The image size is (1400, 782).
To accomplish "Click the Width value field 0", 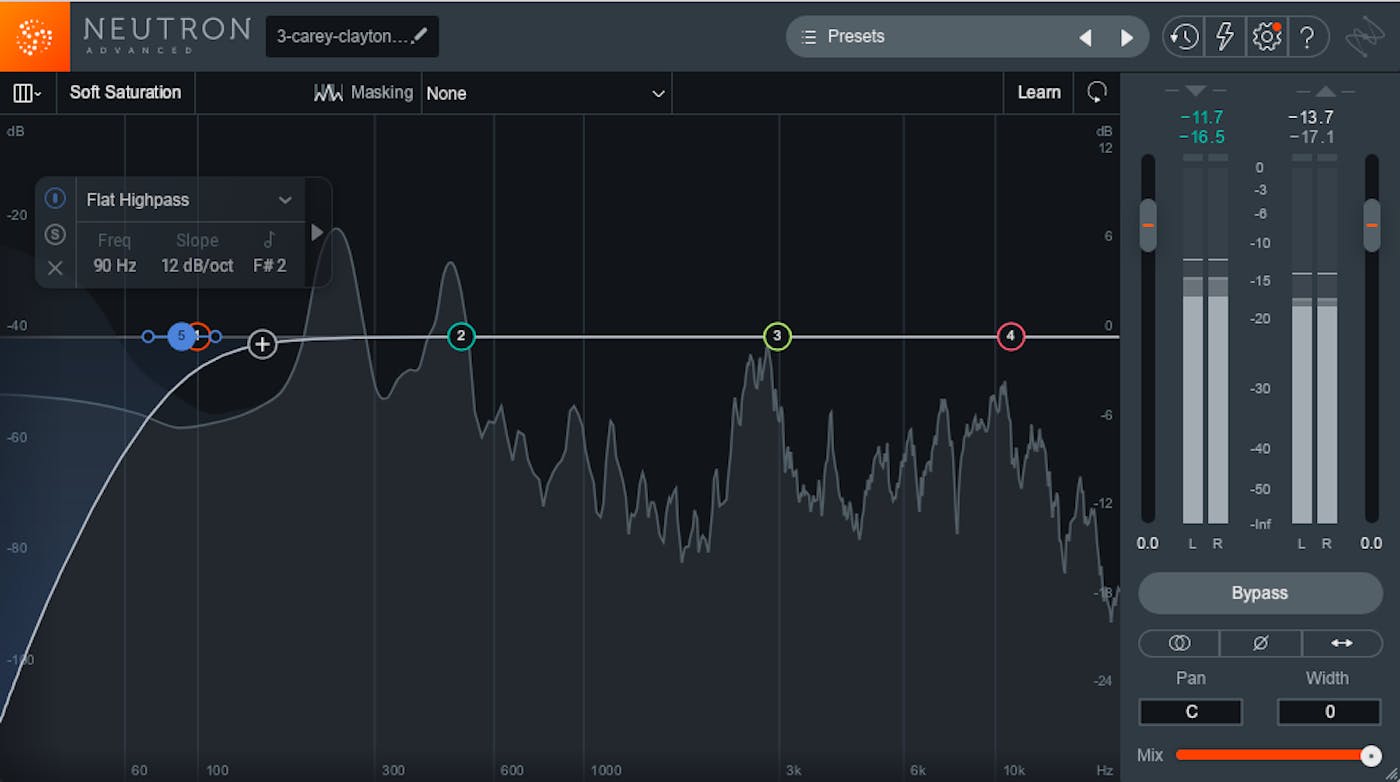I will pos(1329,712).
